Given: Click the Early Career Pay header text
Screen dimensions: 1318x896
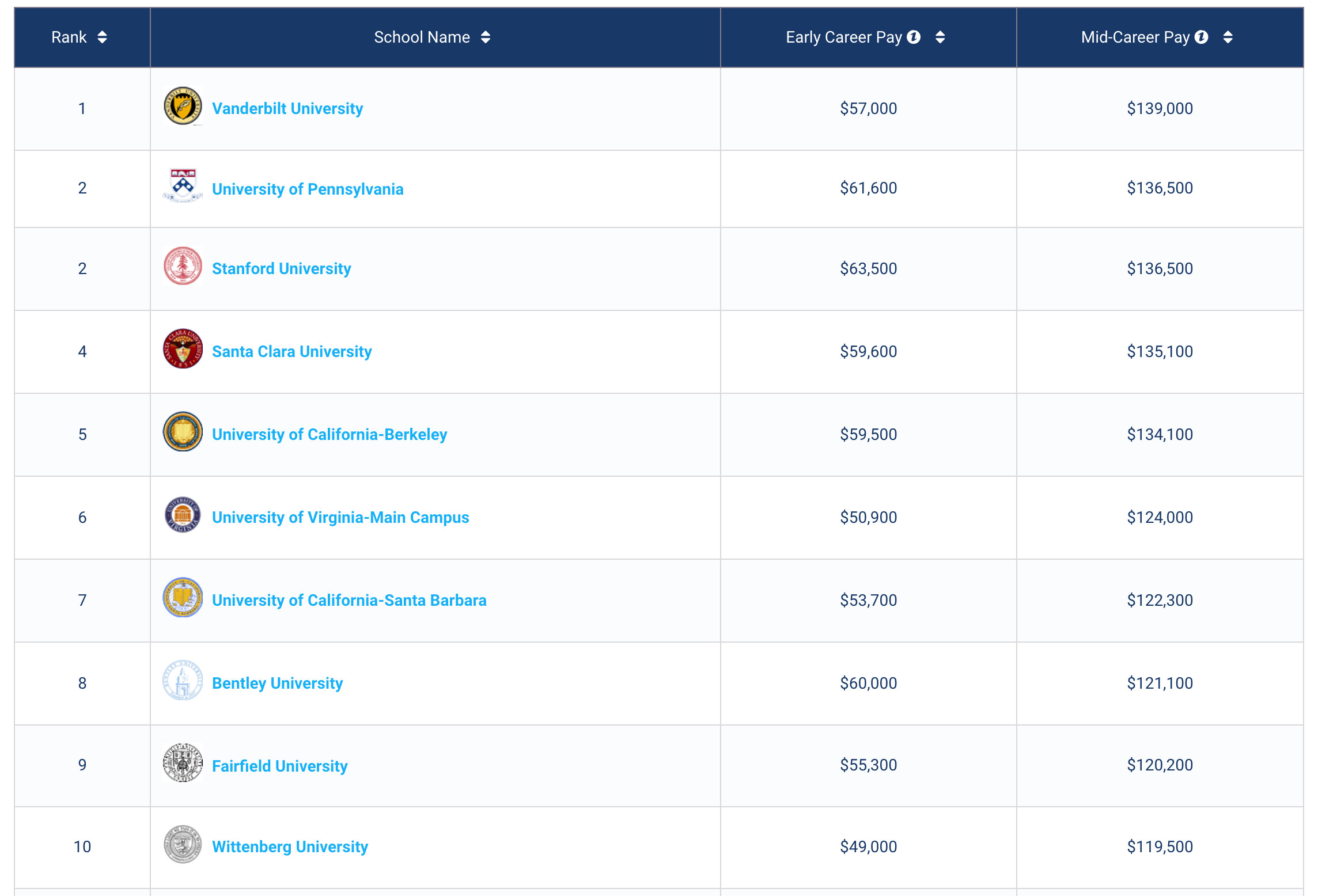Looking at the screenshot, I should pyautogui.click(x=844, y=37).
